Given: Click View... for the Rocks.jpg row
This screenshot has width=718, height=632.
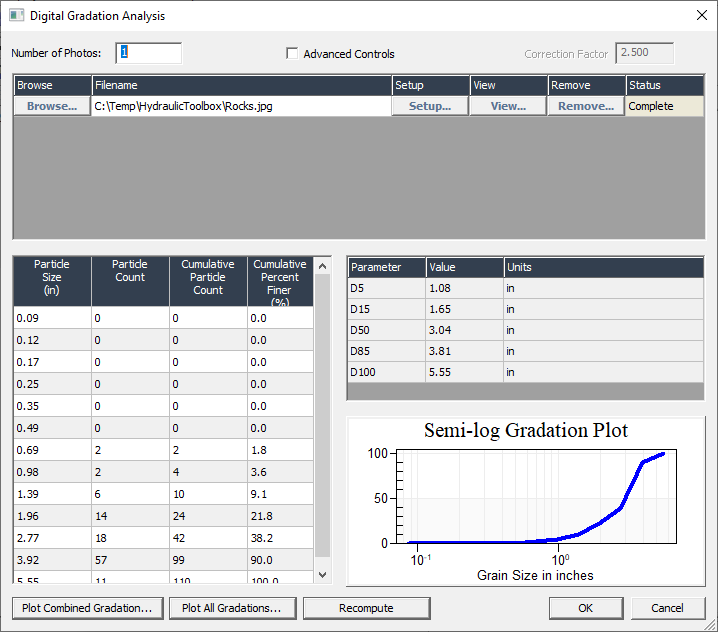Looking at the screenshot, I should point(508,106).
